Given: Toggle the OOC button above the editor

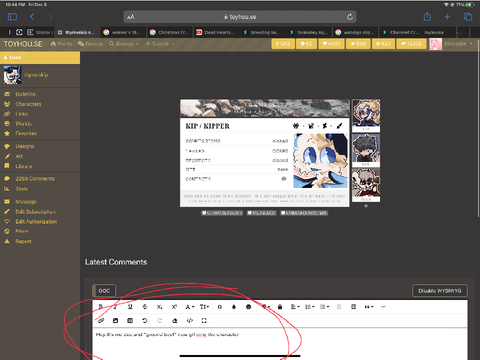Looking at the screenshot, I should [x=104, y=291].
